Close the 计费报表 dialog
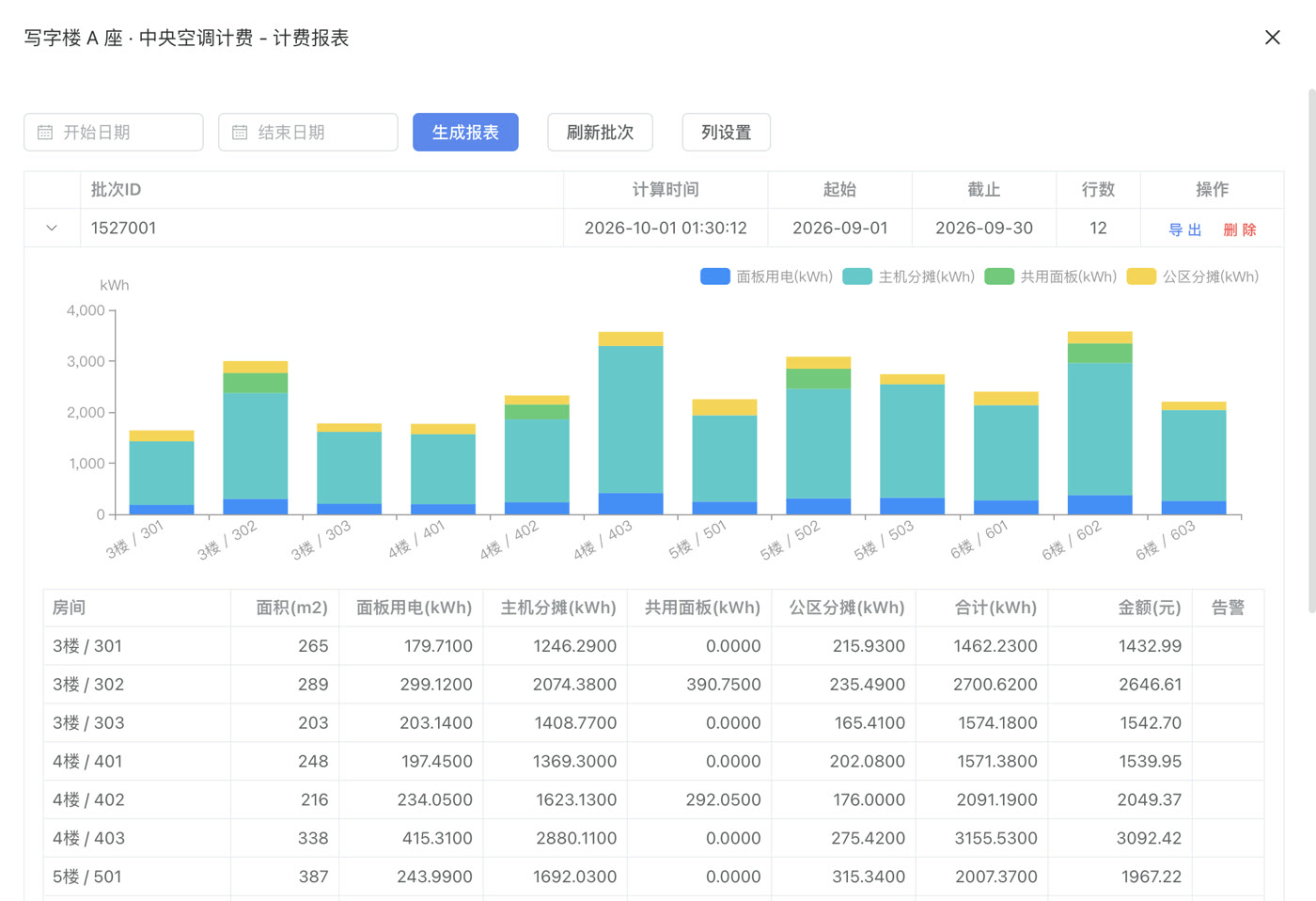This screenshot has height=901, width=1316. (1272, 38)
